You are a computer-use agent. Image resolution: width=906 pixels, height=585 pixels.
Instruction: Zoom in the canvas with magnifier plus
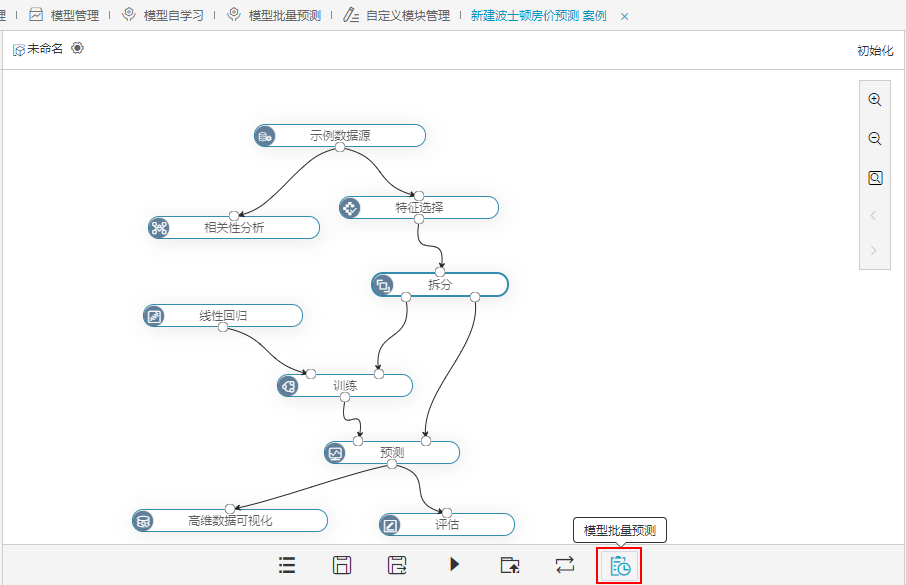(875, 99)
